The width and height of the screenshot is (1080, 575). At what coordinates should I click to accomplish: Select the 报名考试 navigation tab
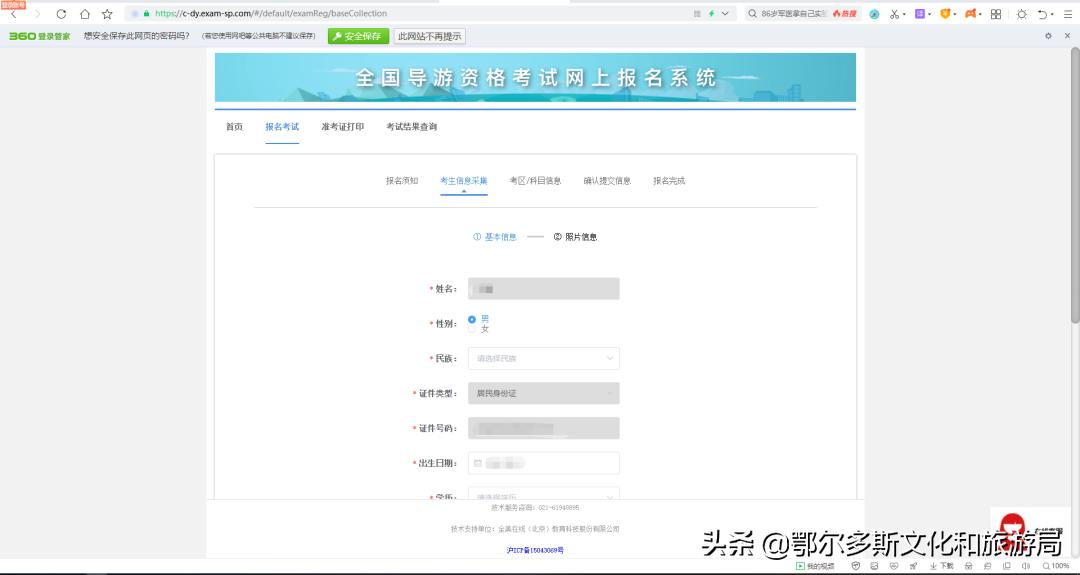pyautogui.click(x=282, y=127)
